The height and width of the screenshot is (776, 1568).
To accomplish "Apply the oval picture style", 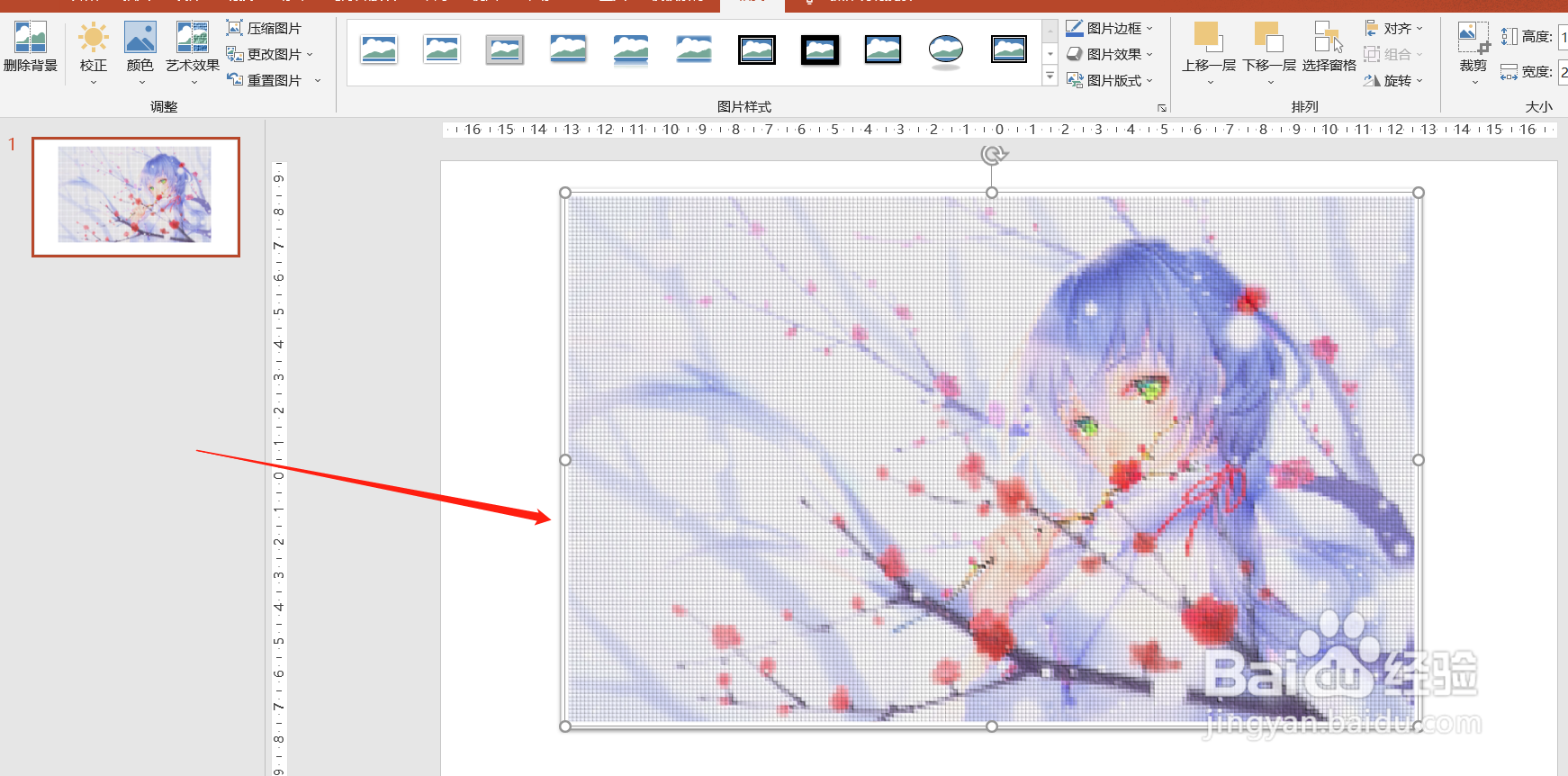I will click(x=946, y=50).
